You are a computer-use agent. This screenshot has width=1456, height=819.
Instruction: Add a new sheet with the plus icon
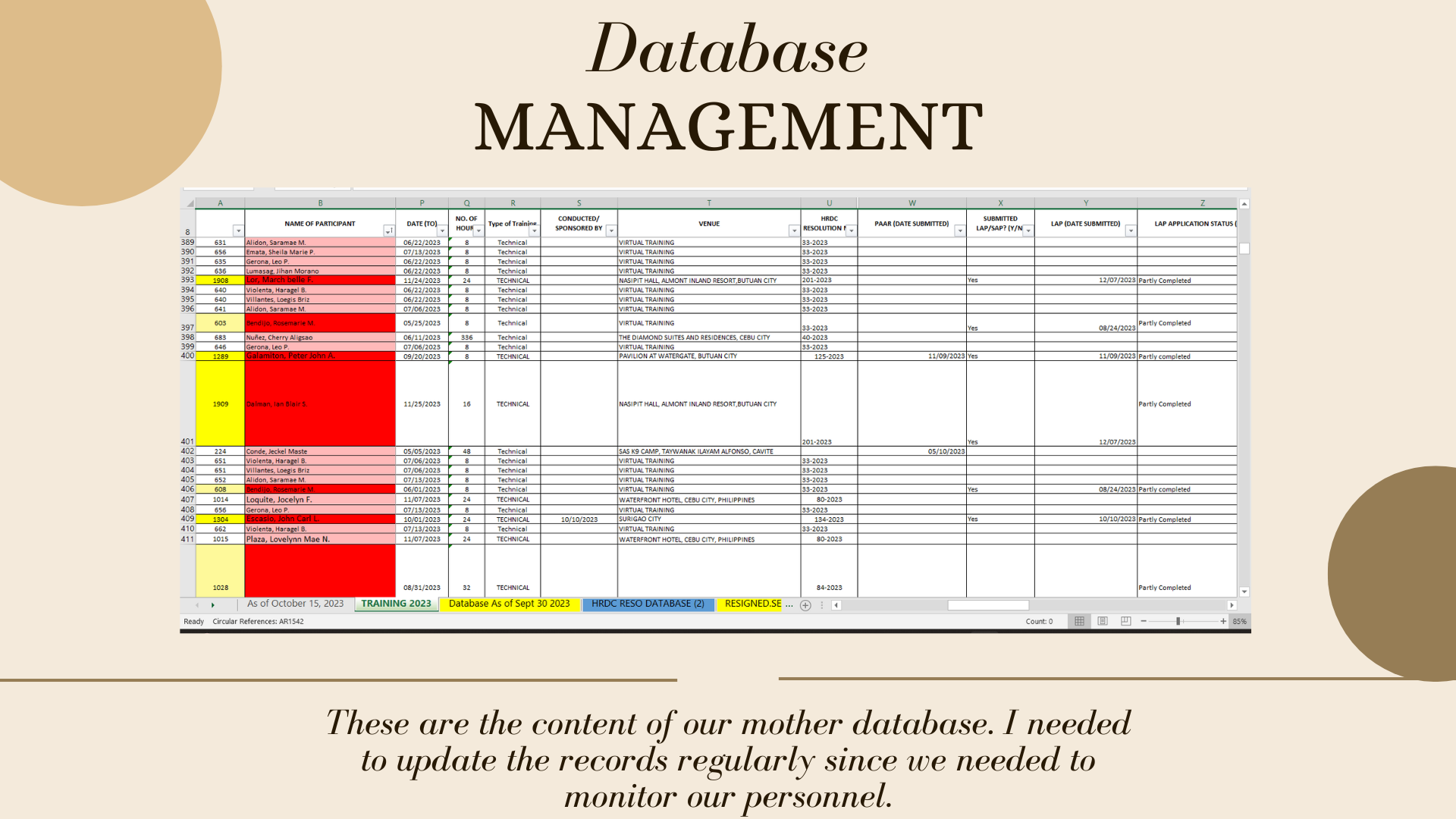805,605
